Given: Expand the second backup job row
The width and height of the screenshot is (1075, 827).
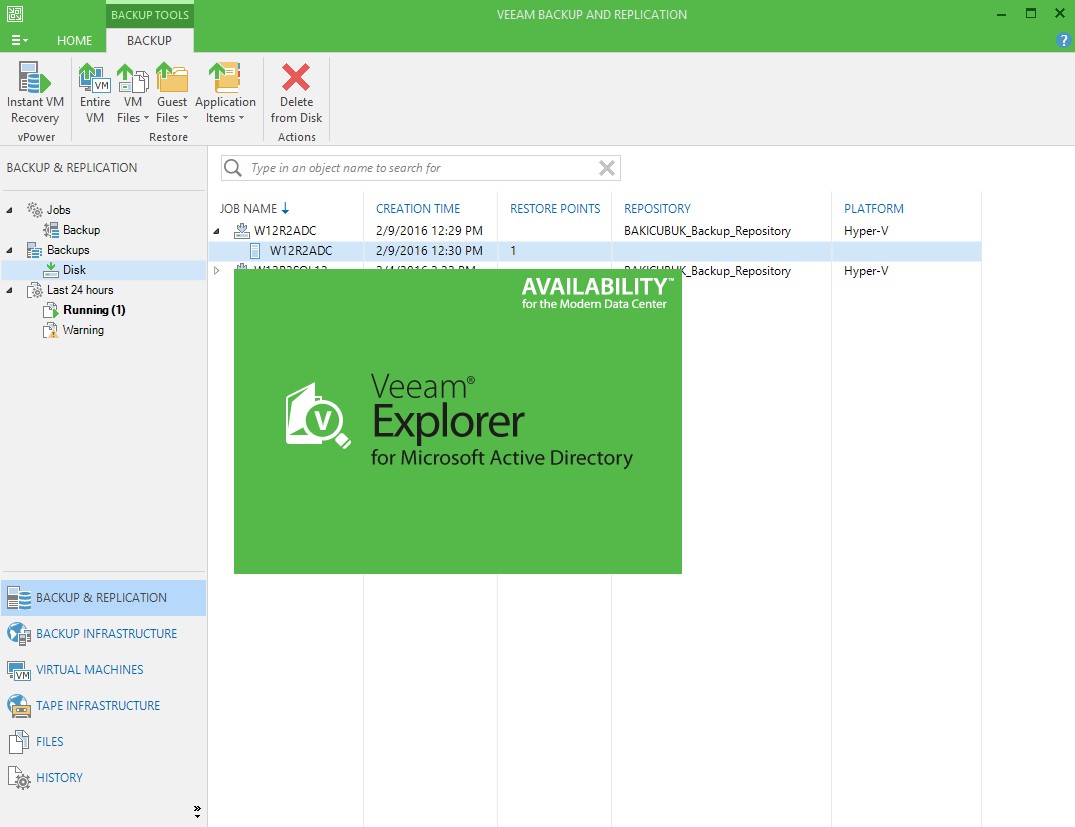Looking at the screenshot, I should tap(217, 271).
